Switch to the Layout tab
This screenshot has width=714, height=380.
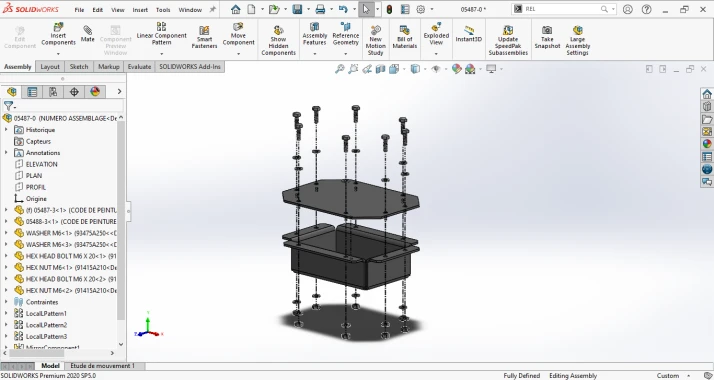tap(50, 66)
